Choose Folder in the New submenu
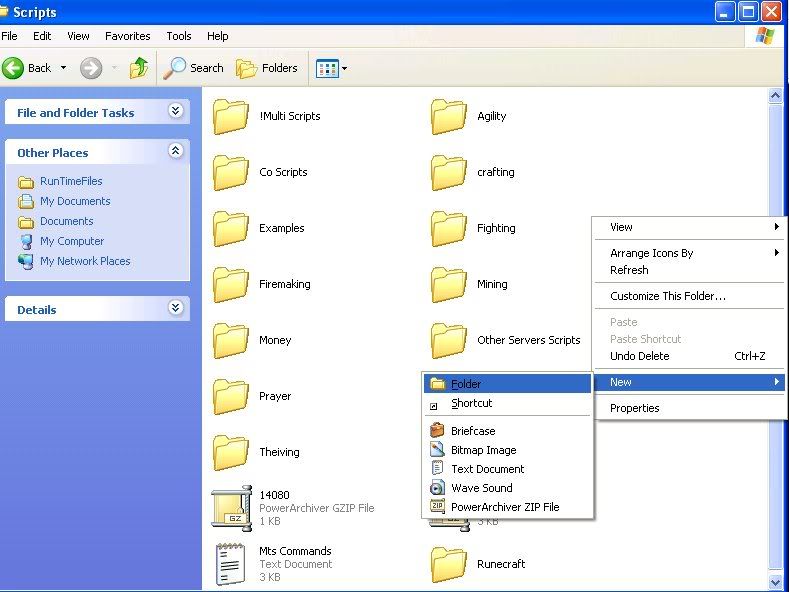The width and height of the screenshot is (789, 592). (466, 384)
